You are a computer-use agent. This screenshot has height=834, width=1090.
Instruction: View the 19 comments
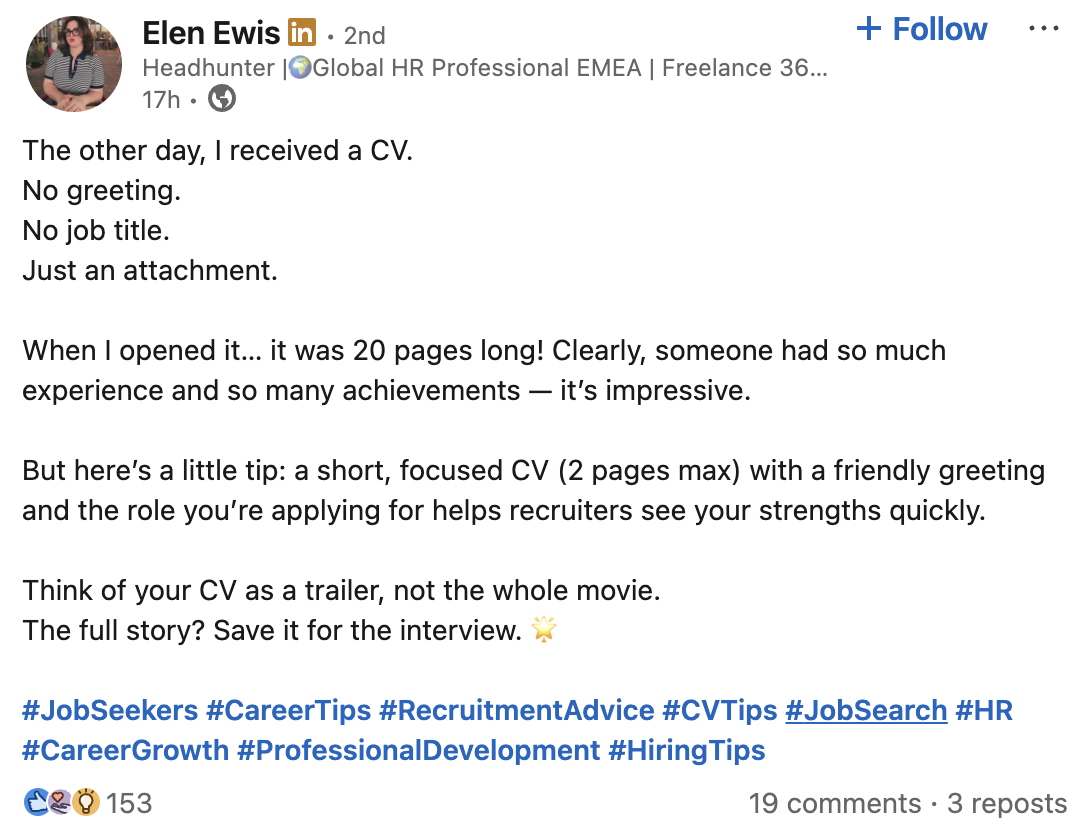click(835, 803)
